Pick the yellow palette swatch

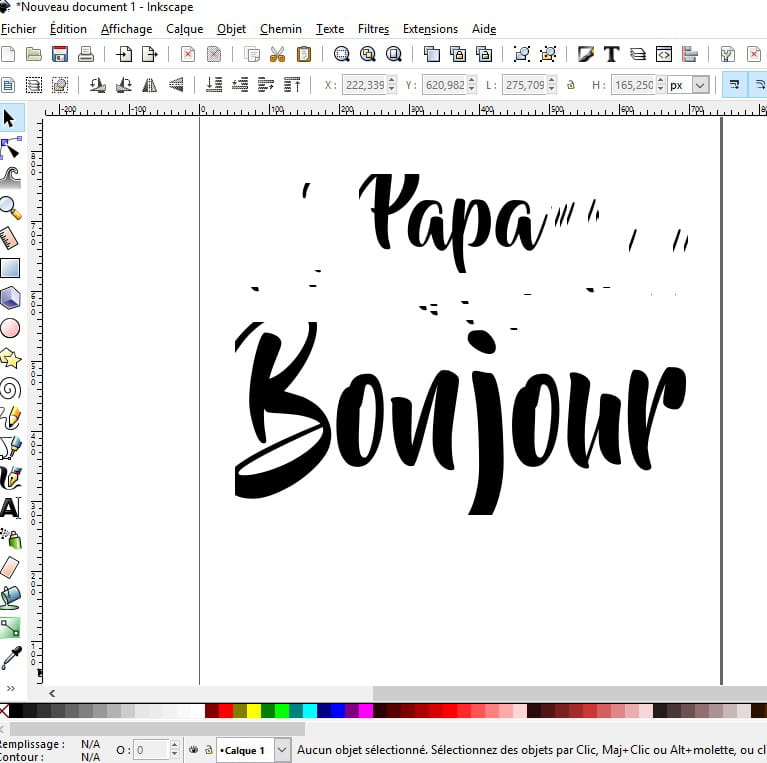(x=254, y=711)
